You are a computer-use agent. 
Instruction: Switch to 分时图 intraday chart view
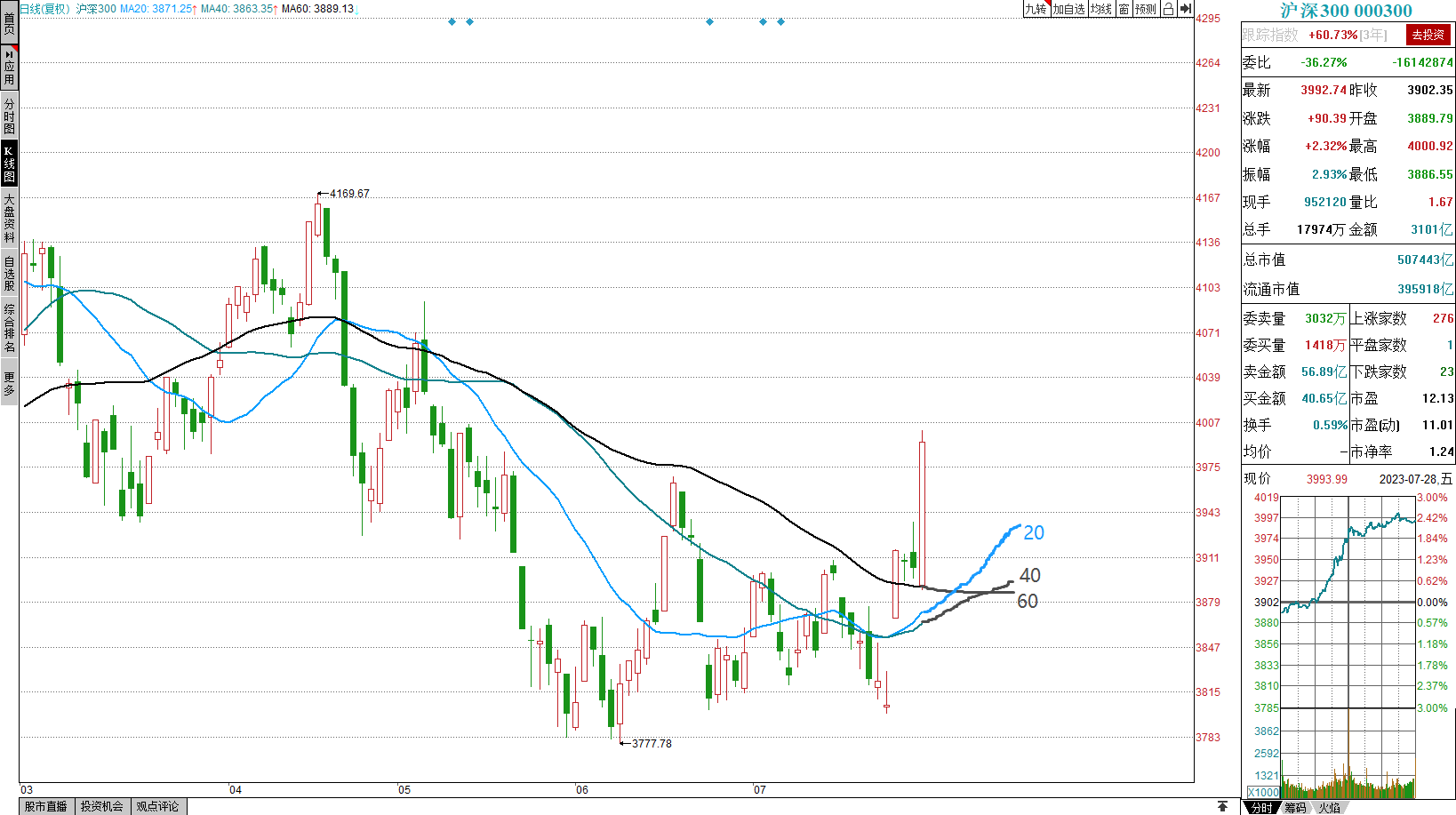(9, 116)
